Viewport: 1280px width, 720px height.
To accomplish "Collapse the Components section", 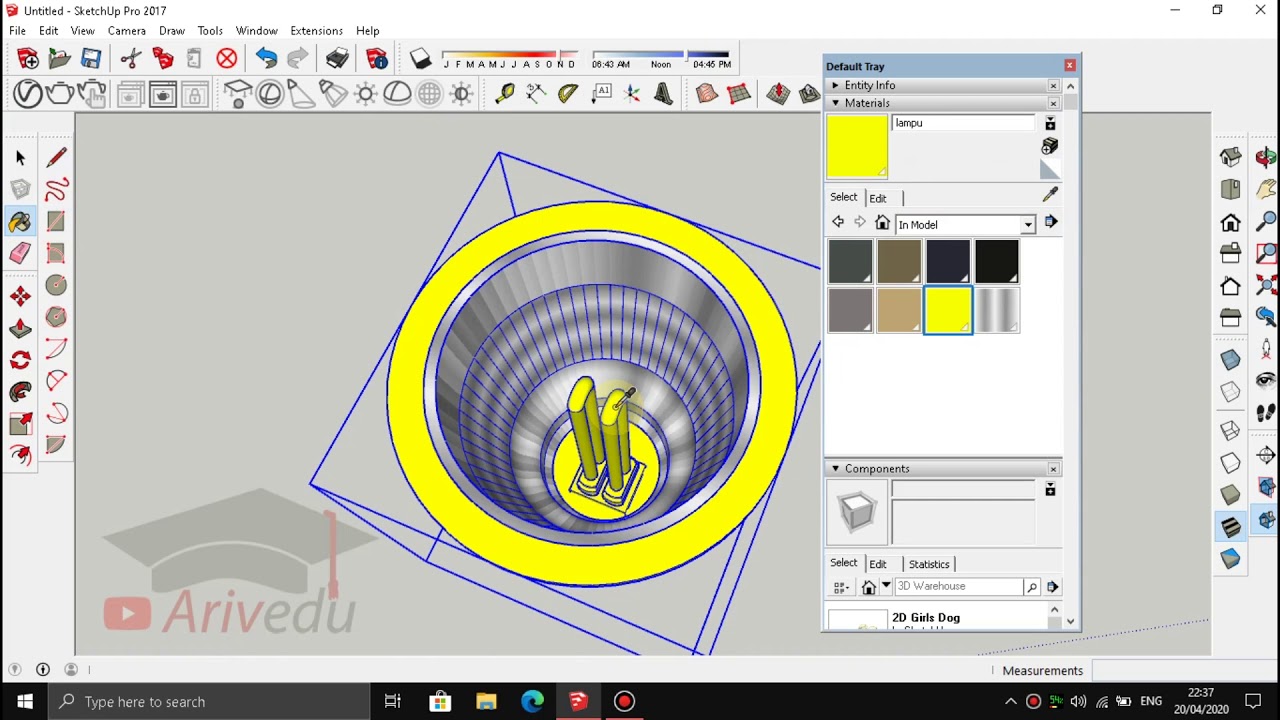I will pos(835,468).
